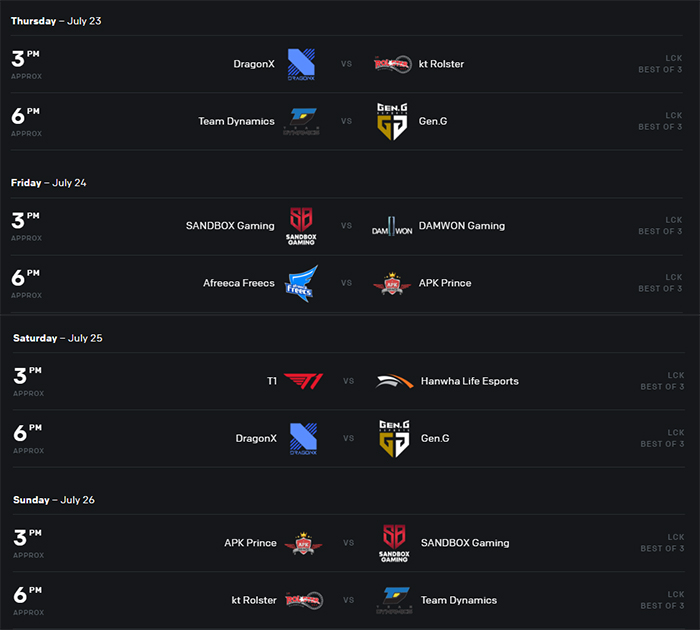
Task: Click the DAMWON Gaming logo
Action: click(392, 226)
